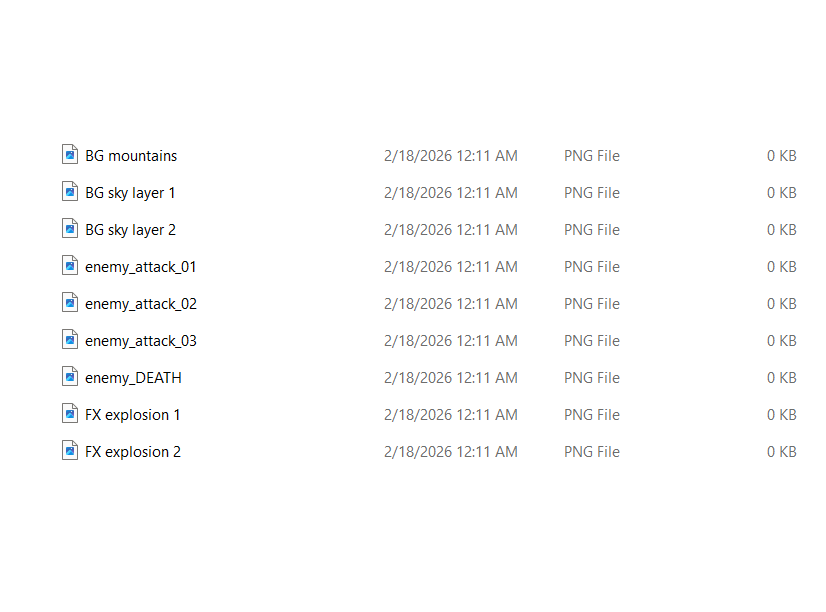Select the FX explosion 2 filename

[x=133, y=452]
